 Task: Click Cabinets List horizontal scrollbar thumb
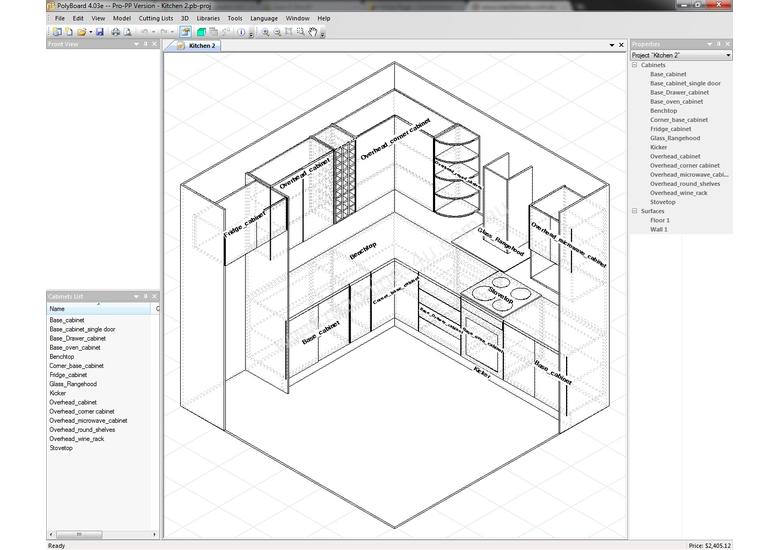(x=79, y=534)
